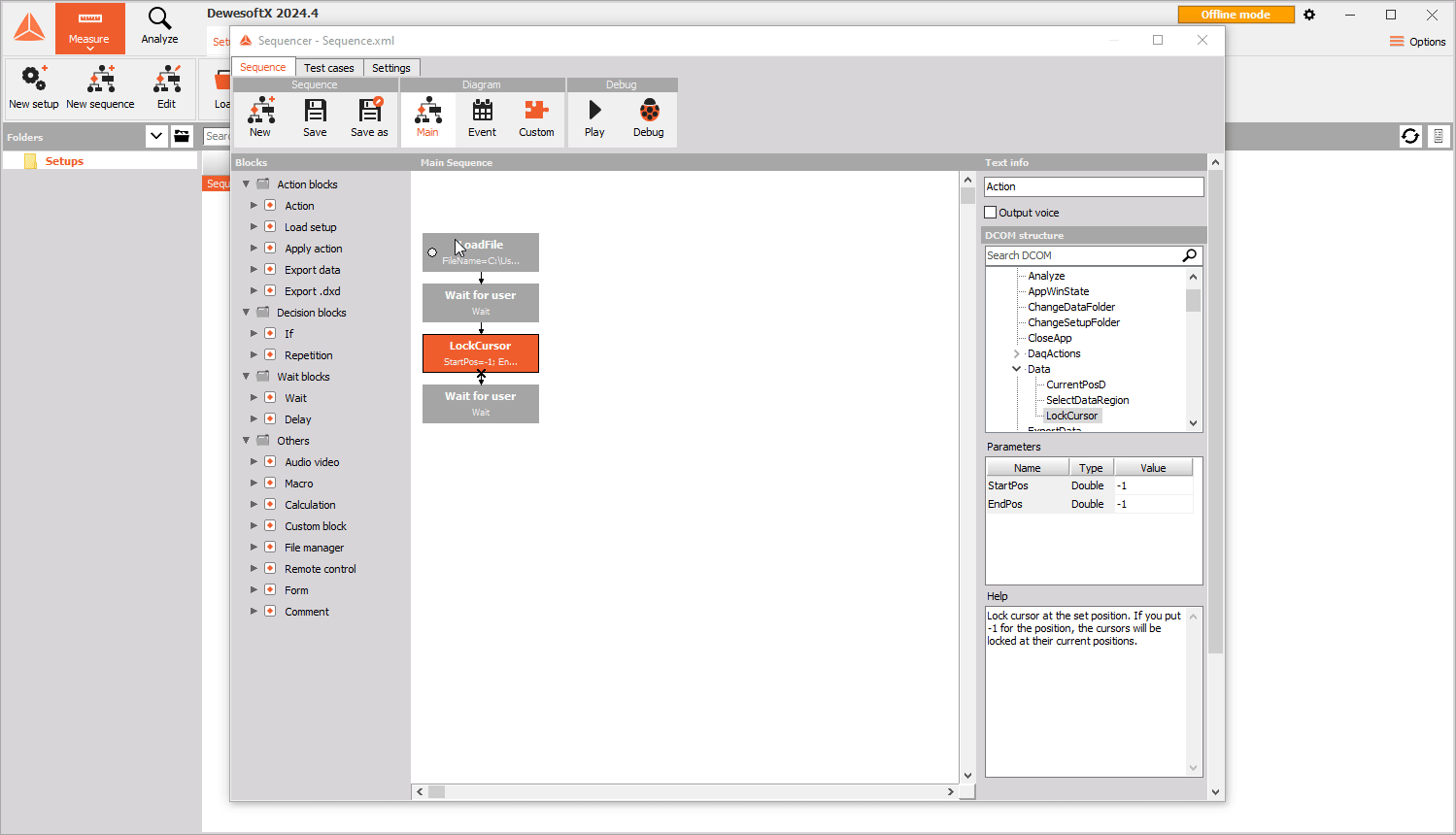Click the Play sequence icon

click(594, 111)
